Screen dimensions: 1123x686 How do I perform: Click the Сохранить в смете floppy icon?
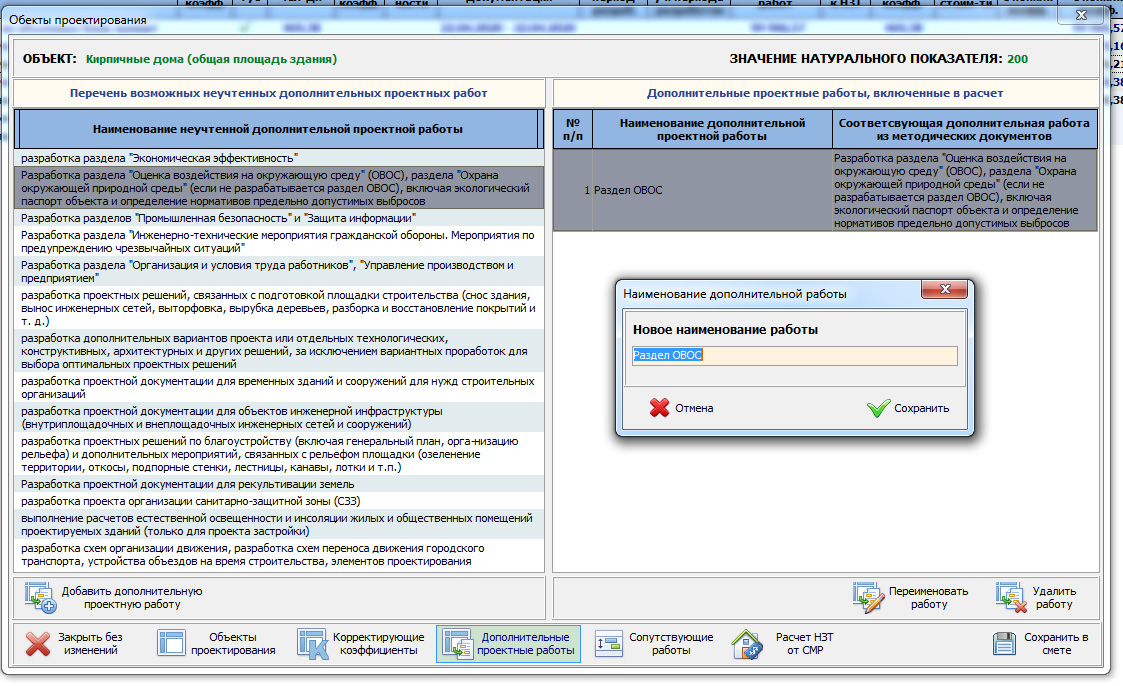click(1004, 643)
